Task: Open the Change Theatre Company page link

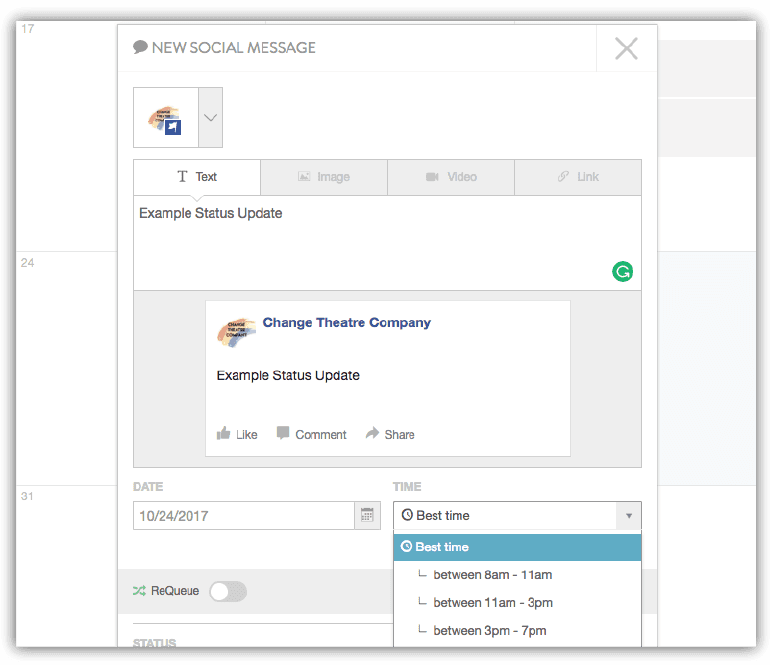Action: [x=346, y=323]
